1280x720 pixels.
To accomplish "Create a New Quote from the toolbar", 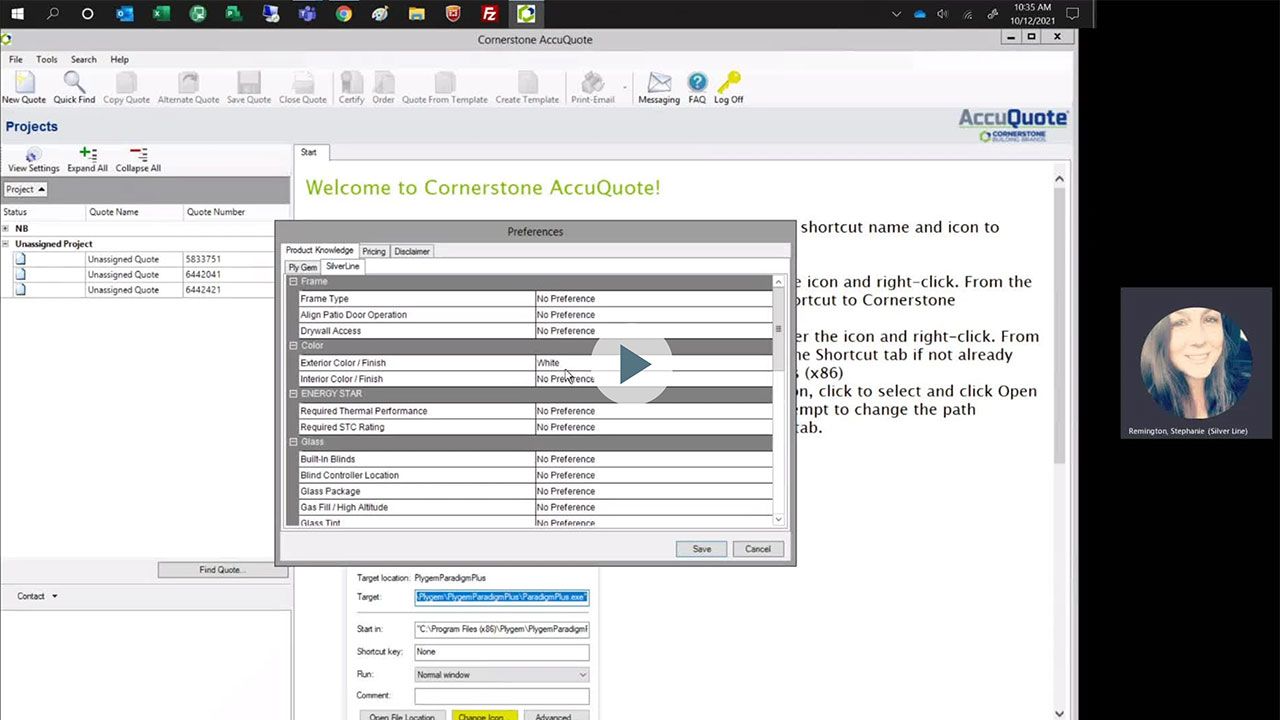I will pos(23,87).
